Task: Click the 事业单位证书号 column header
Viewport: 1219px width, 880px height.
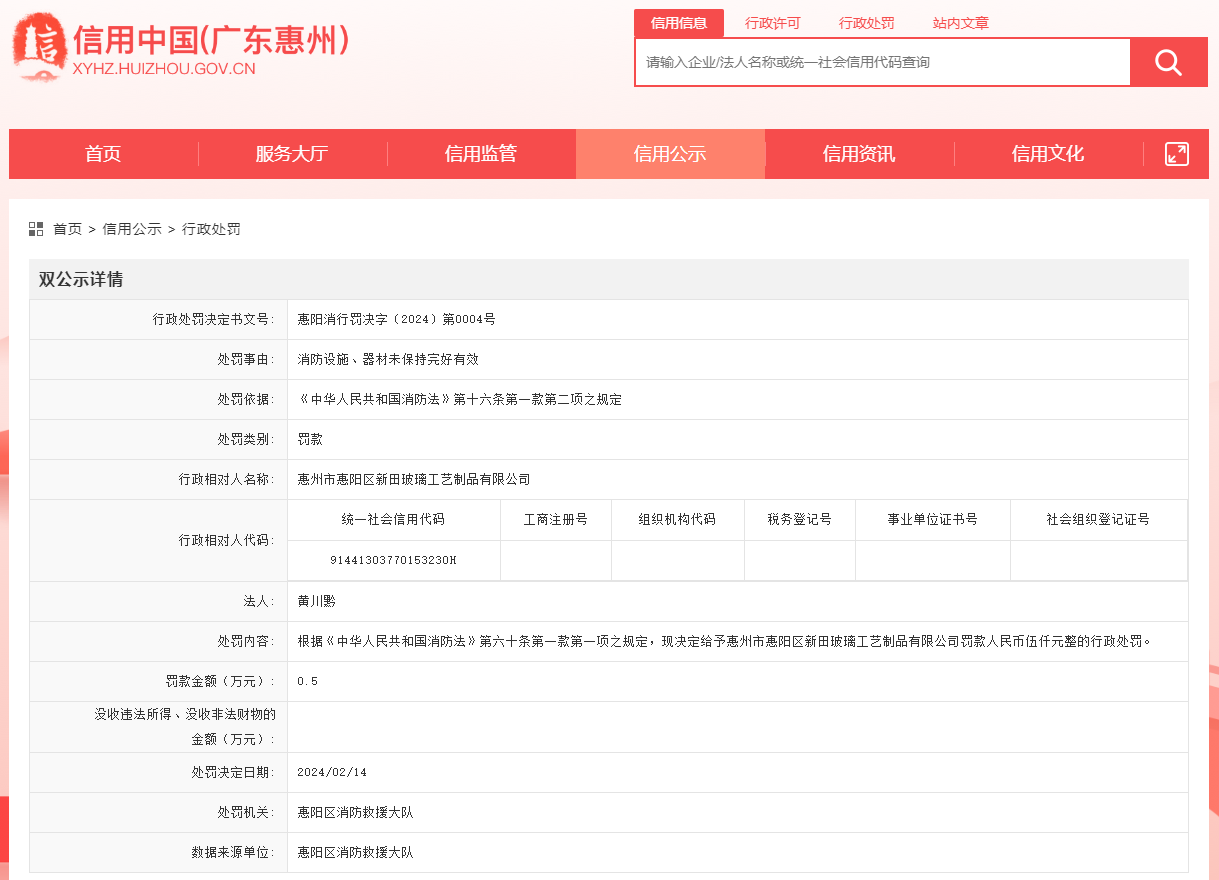Action: click(x=933, y=520)
